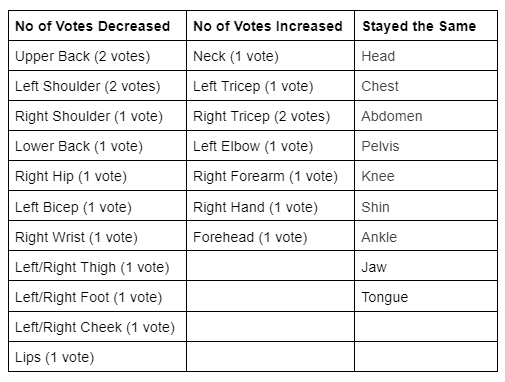Click the Left Bicep (1 vote) cell
The width and height of the screenshot is (505, 382).
tap(97, 206)
